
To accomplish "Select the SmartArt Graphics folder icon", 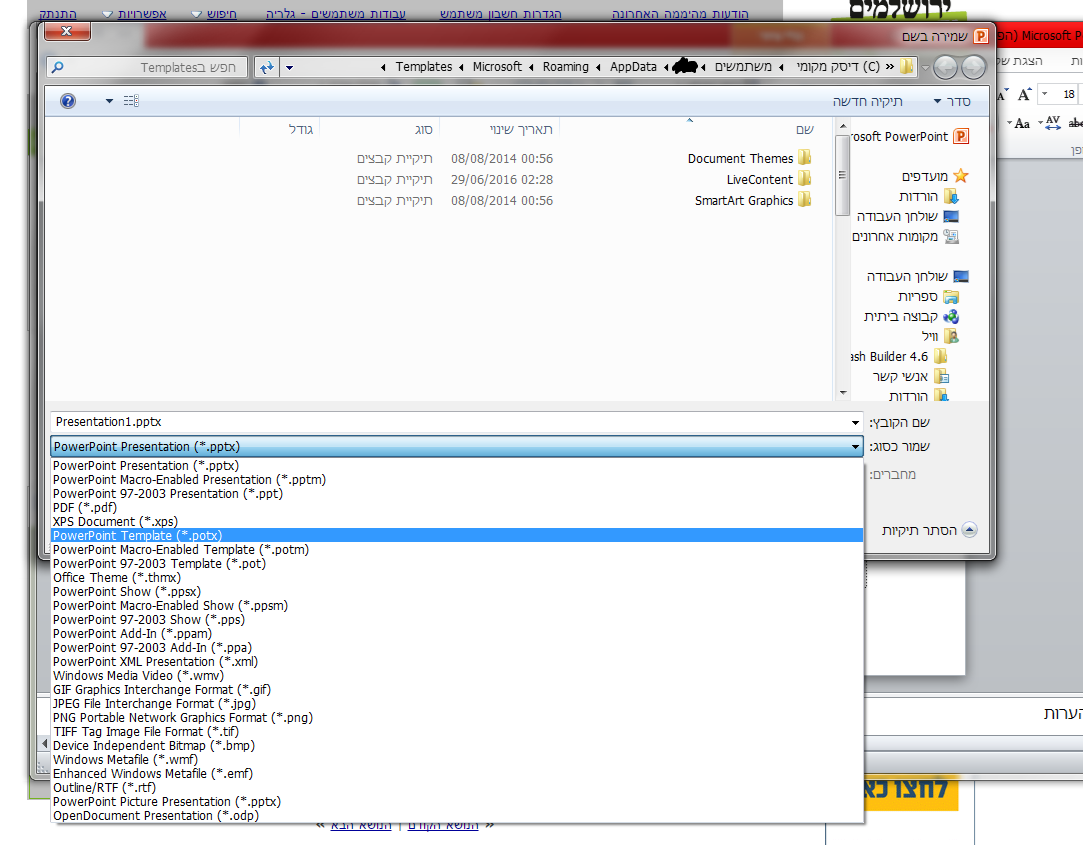I will (805, 200).
